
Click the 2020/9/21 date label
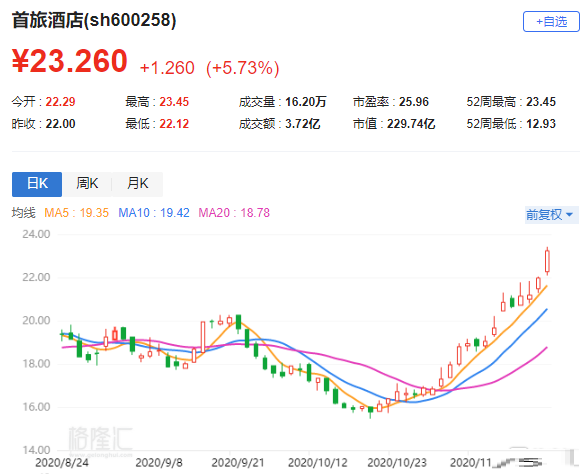click(238, 463)
